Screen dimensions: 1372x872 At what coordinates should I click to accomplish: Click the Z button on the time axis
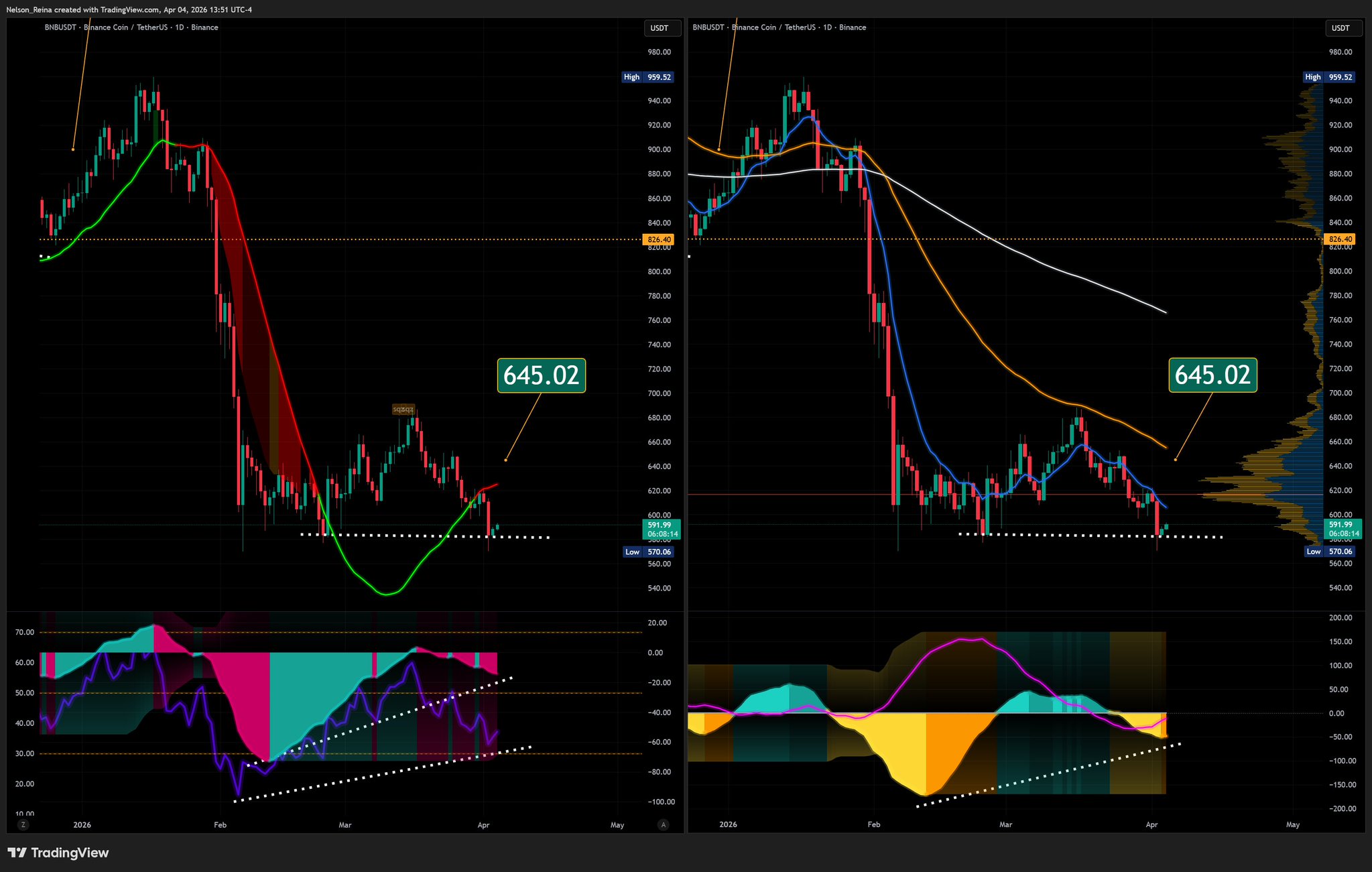tap(23, 825)
